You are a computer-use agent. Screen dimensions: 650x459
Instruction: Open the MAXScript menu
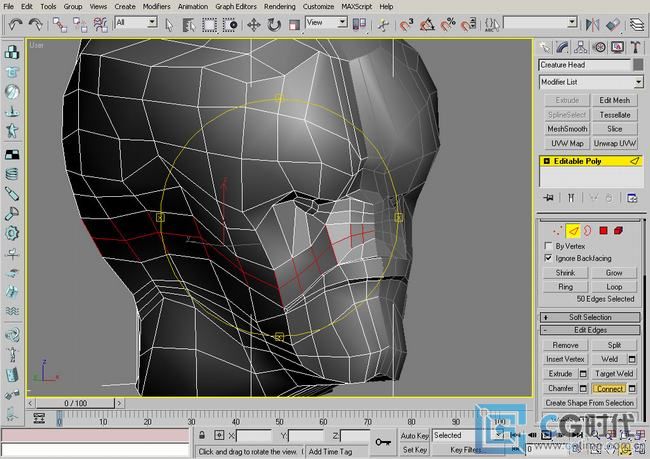(x=357, y=7)
